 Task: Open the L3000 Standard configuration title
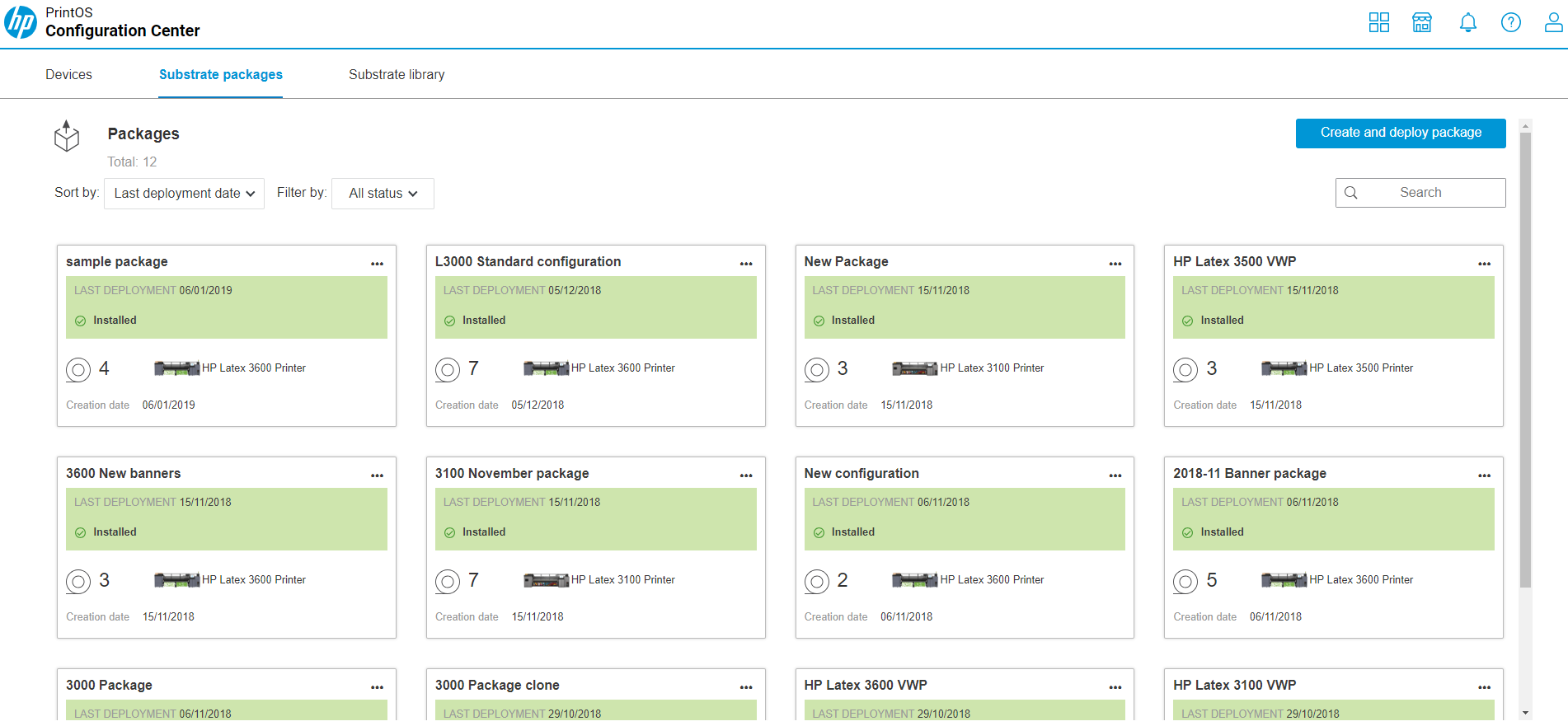click(528, 262)
